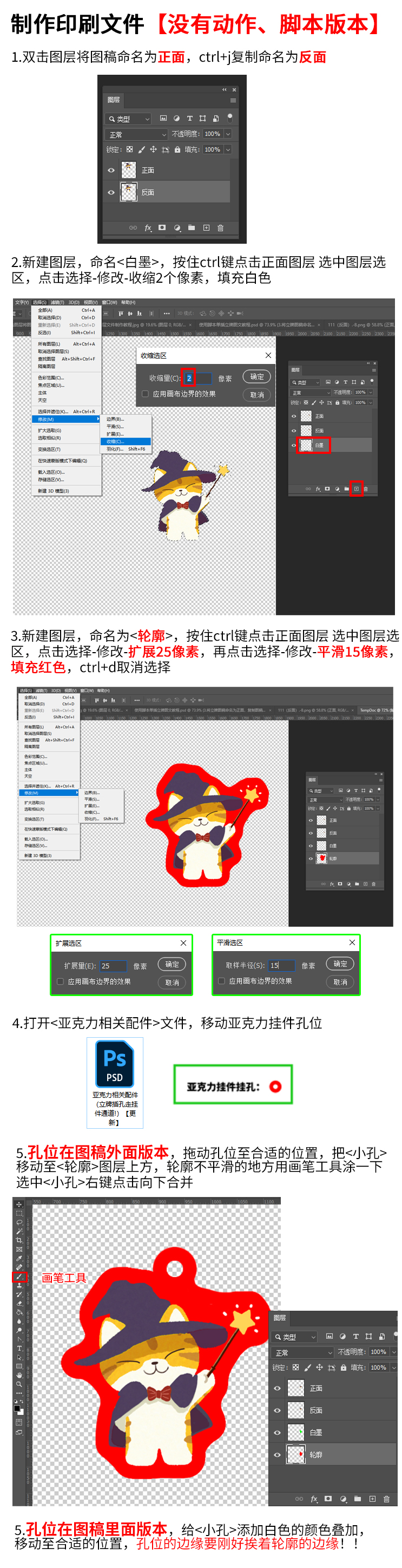Viewport: 402px width, 1568px height.
Task: Filter for type layers in the two-layer panel
Action: [x=190, y=119]
